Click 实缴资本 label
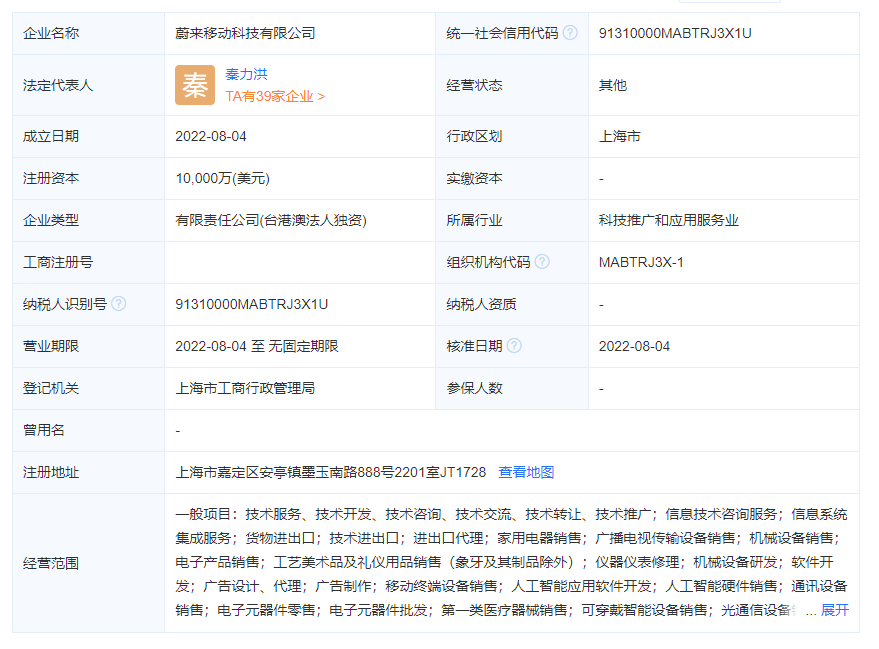 click(x=474, y=178)
